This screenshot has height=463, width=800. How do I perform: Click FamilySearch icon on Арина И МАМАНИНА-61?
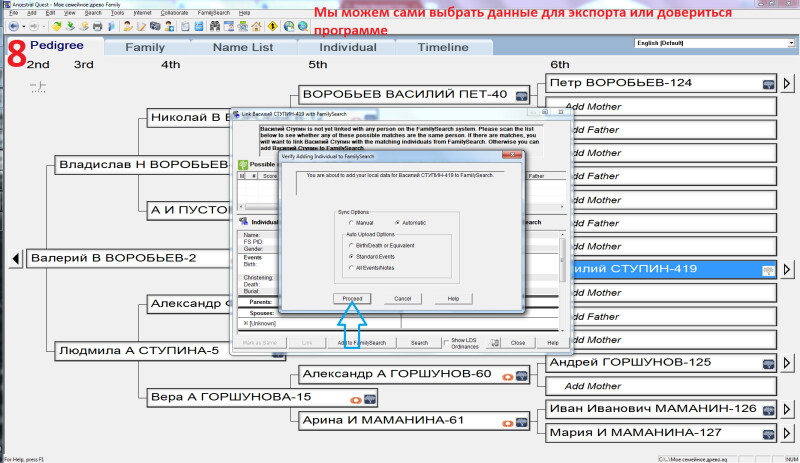[521, 423]
